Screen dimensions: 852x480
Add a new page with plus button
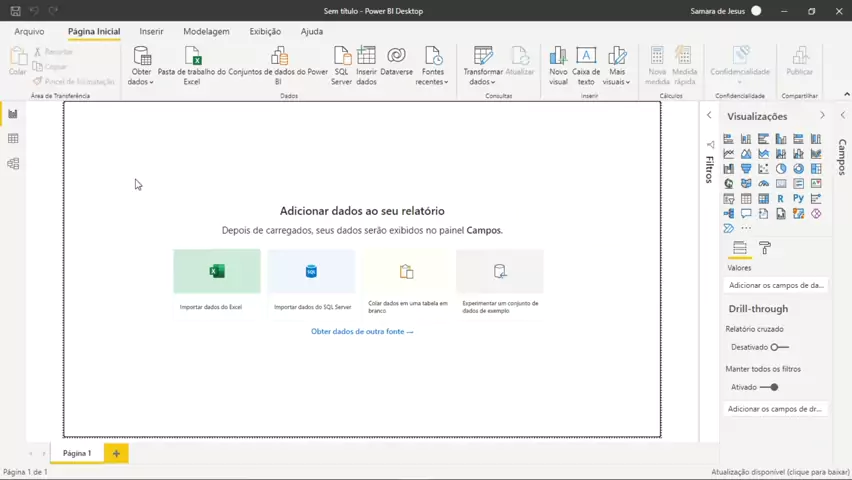[x=116, y=453]
